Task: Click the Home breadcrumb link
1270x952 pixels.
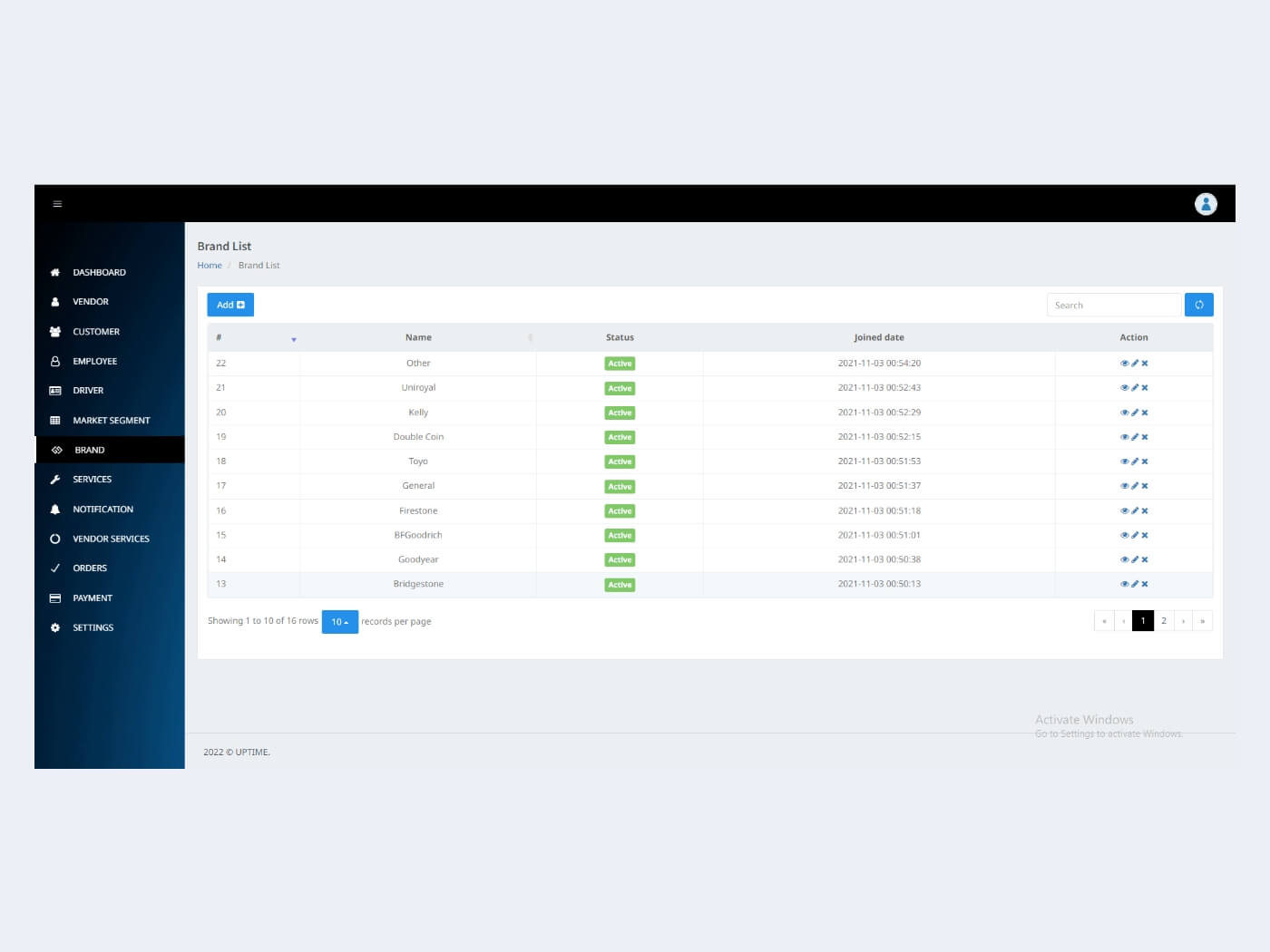Action: [210, 266]
